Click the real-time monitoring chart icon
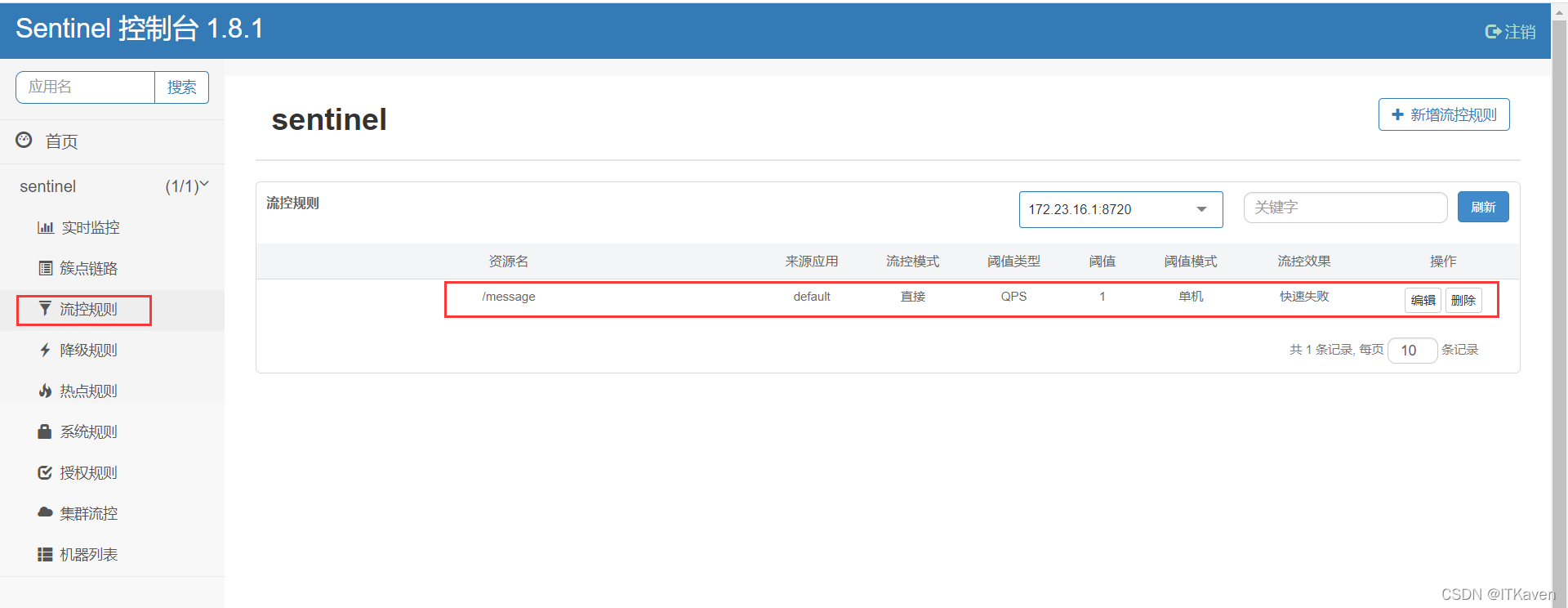 click(x=46, y=227)
